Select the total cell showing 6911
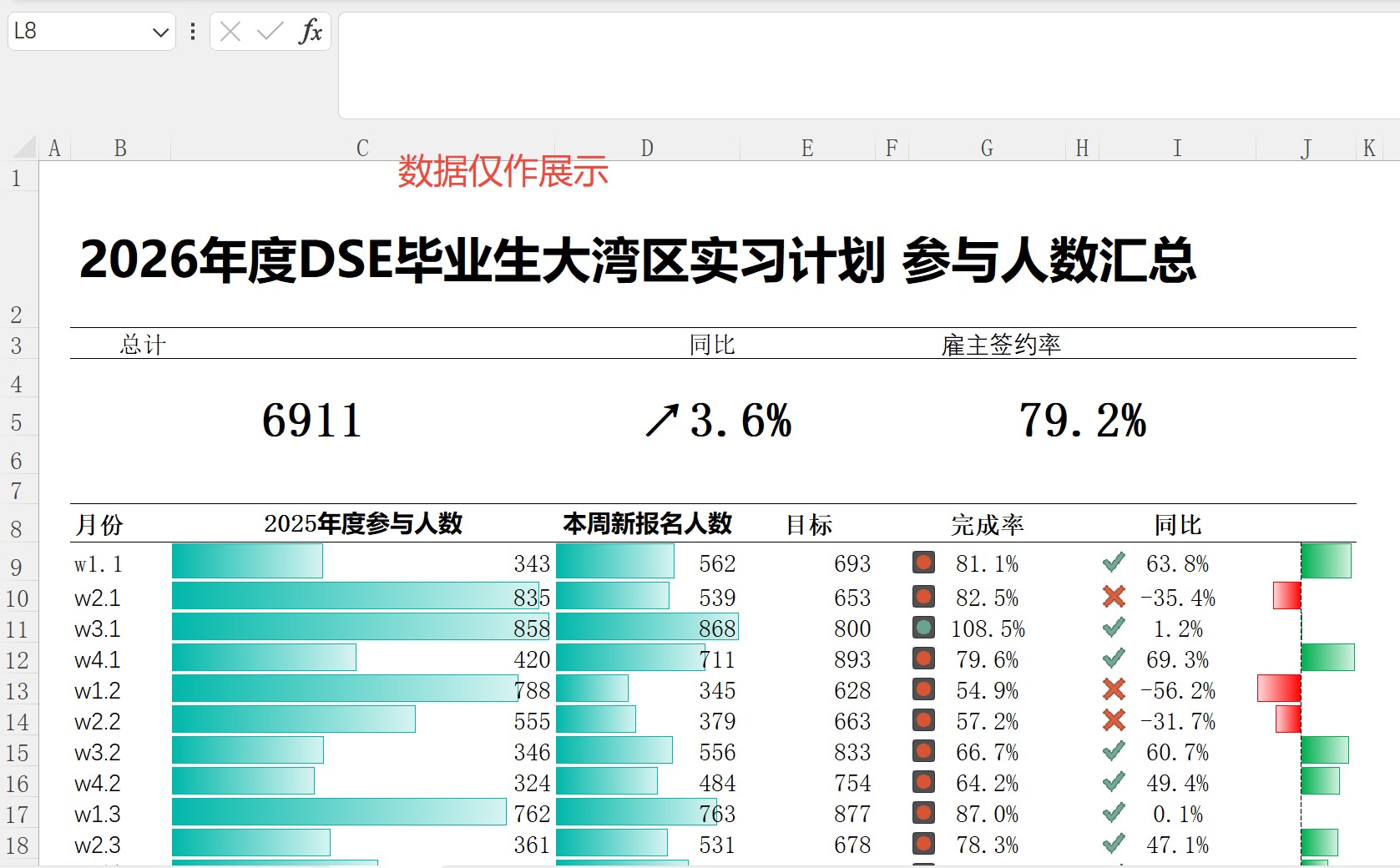Image resolution: width=1400 pixels, height=868 pixels. (312, 421)
